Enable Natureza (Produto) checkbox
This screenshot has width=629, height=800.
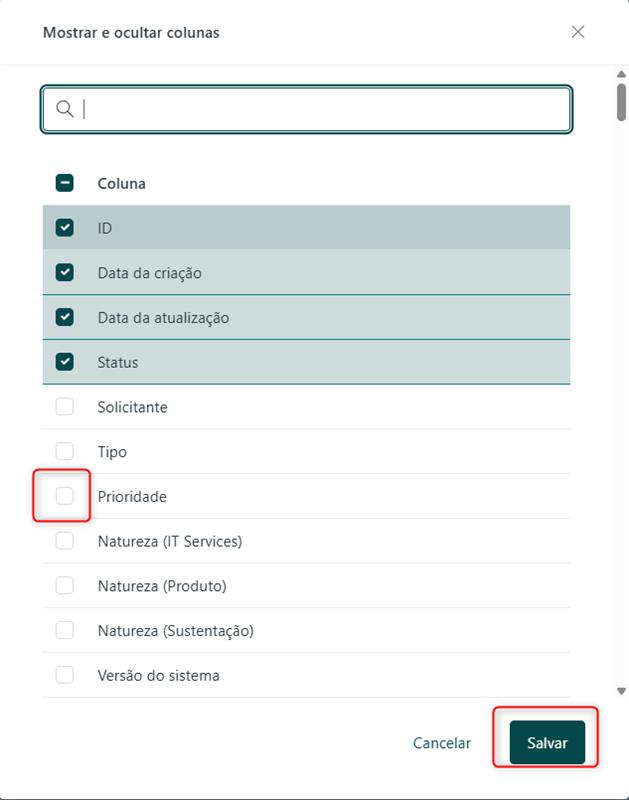[65, 586]
